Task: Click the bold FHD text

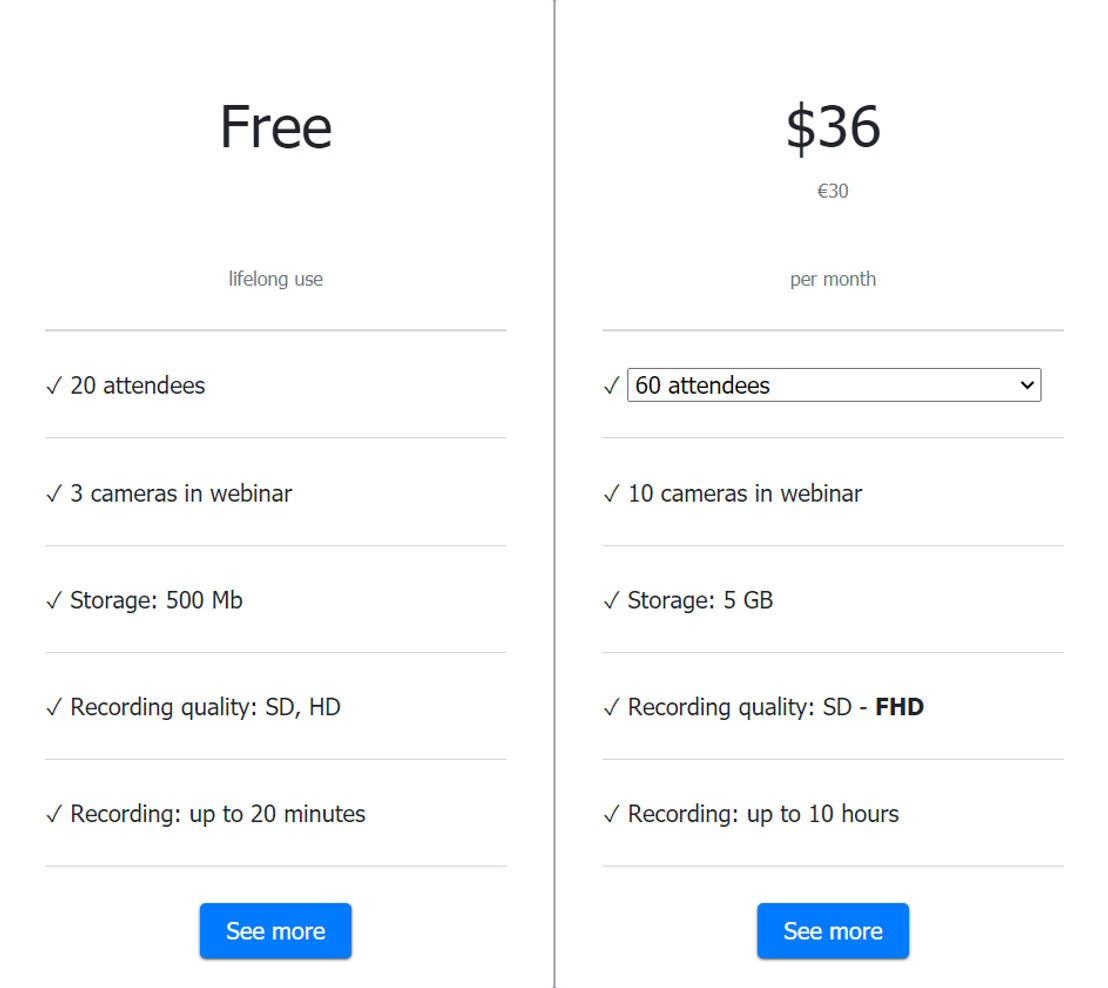Action: (899, 707)
